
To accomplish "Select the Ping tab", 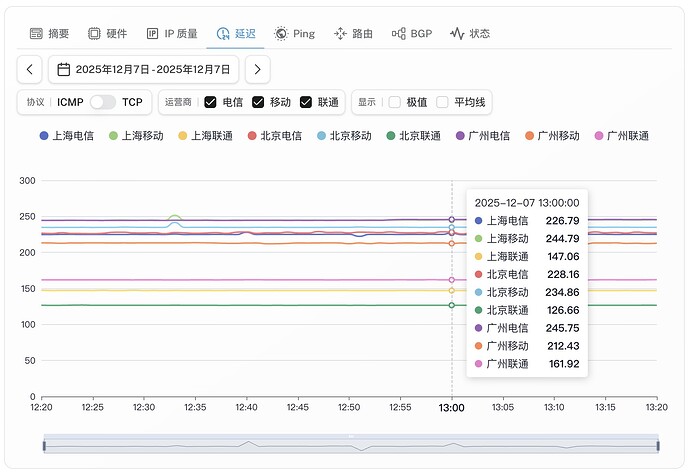I will [294, 33].
